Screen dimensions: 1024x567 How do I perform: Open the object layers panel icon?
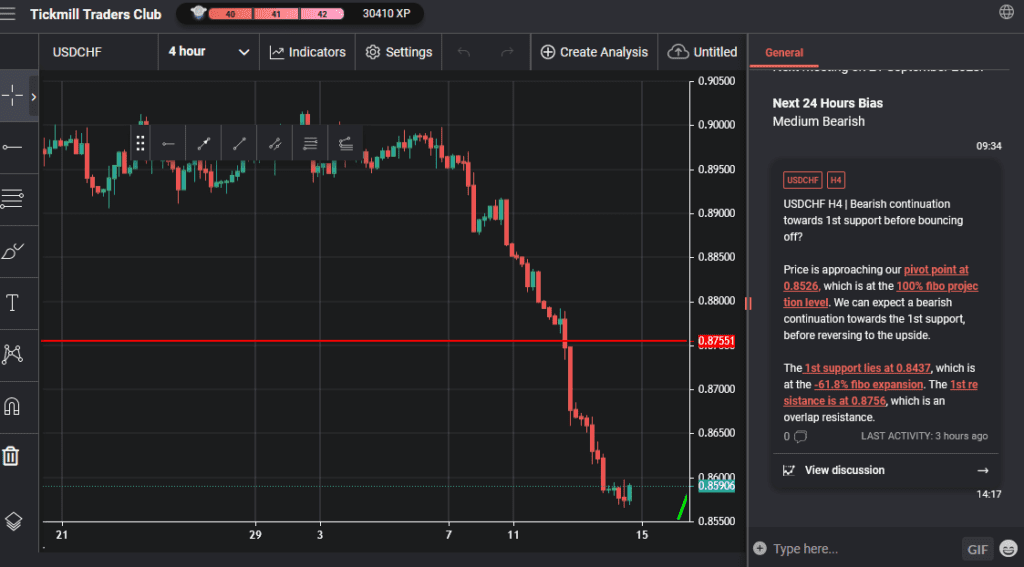pyautogui.click(x=13, y=520)
